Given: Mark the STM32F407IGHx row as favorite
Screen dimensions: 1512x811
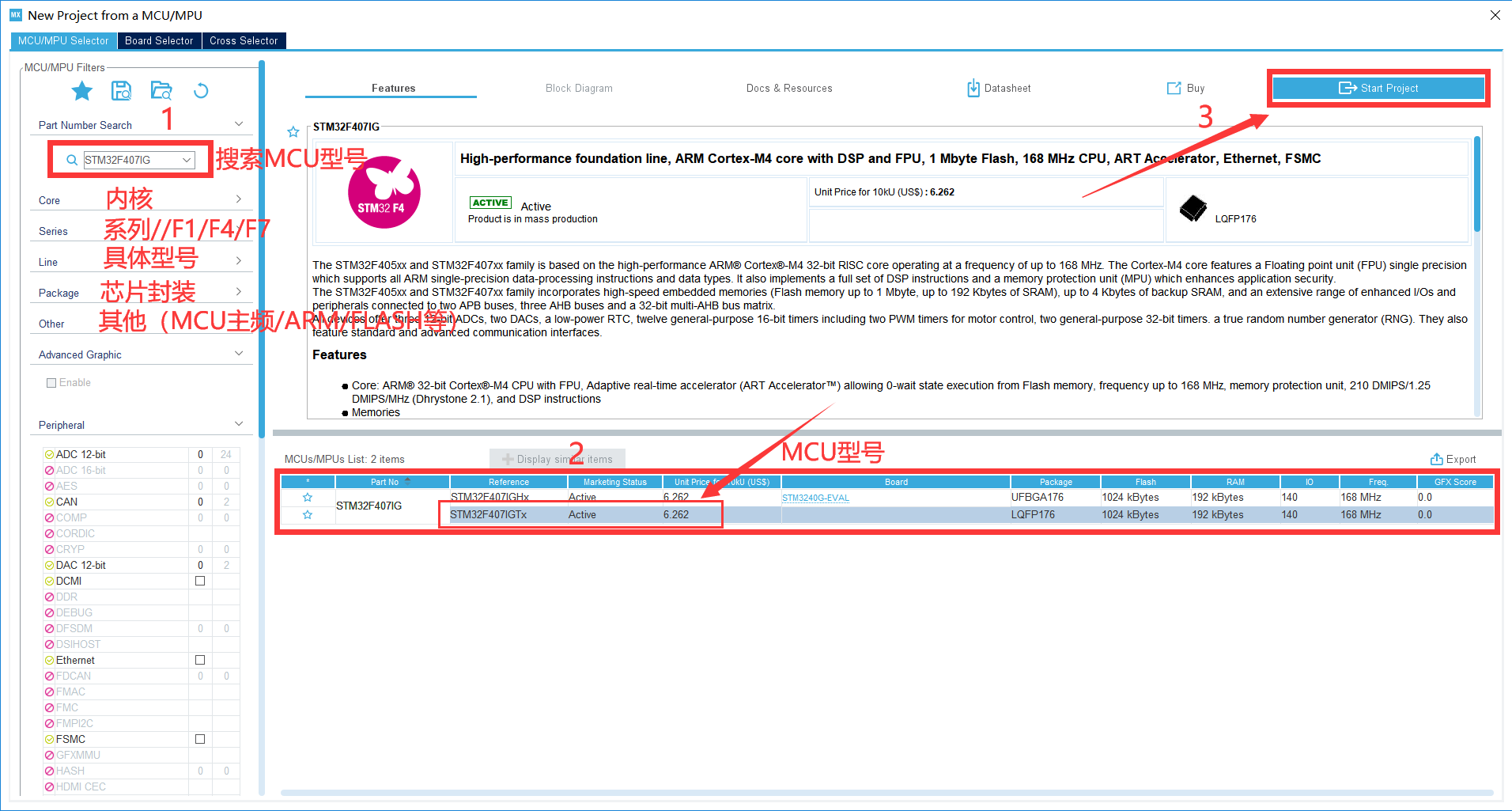Looking at the screenshot, I should [x=308, y=498].
